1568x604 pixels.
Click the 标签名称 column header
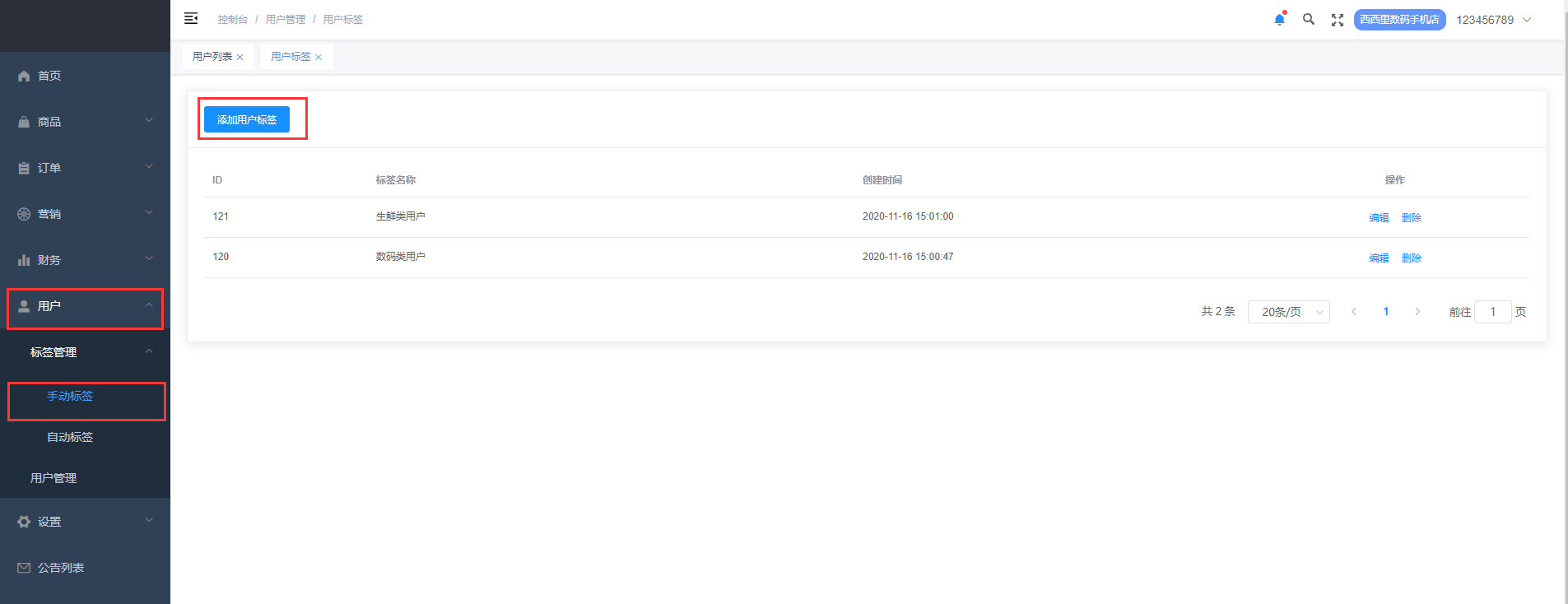coord(396,180)
